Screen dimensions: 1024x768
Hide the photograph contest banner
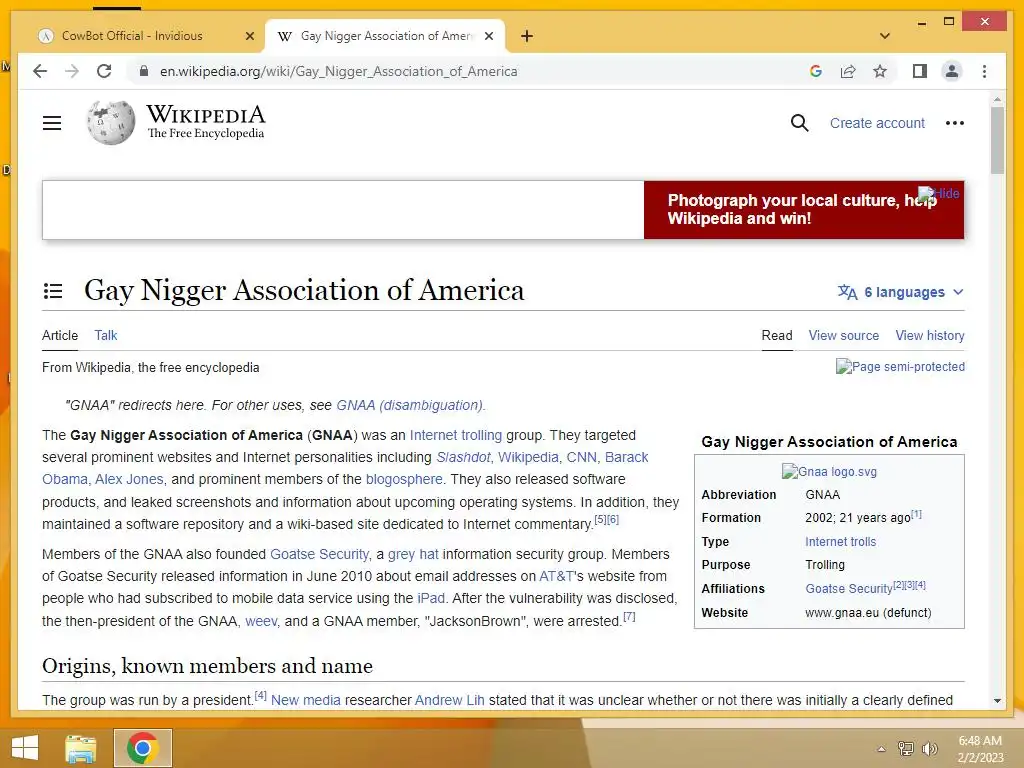[x=939, y=193]
